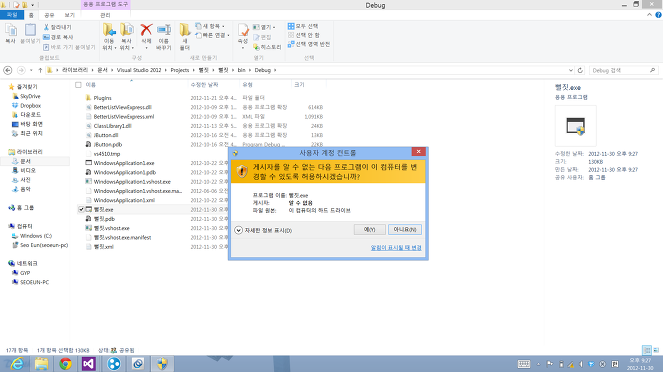Refresh the address bar location

(x=580, y=70)
